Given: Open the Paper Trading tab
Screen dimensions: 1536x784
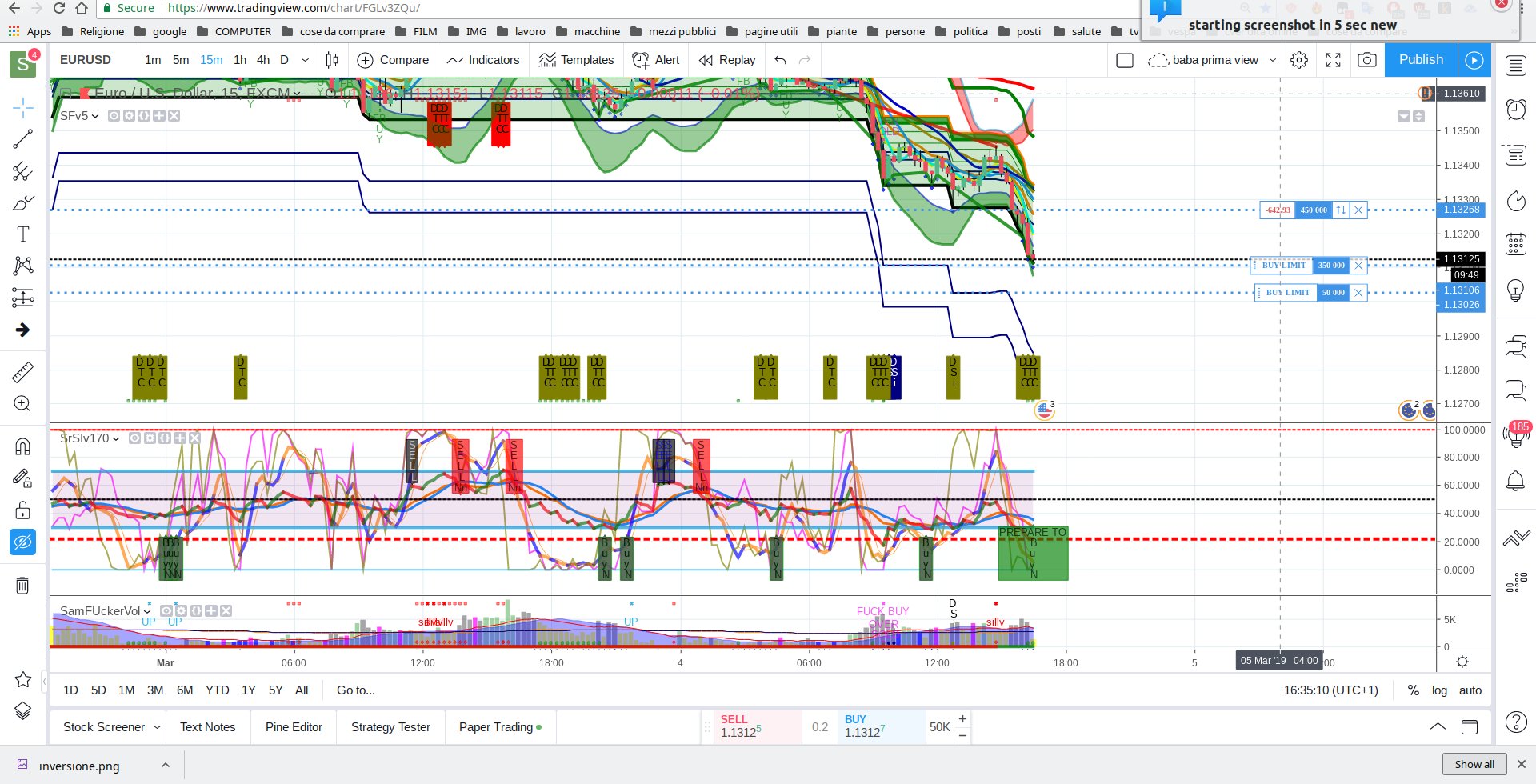Looking at the screenshot, I should pyautogui.click(x=500, y=727).
